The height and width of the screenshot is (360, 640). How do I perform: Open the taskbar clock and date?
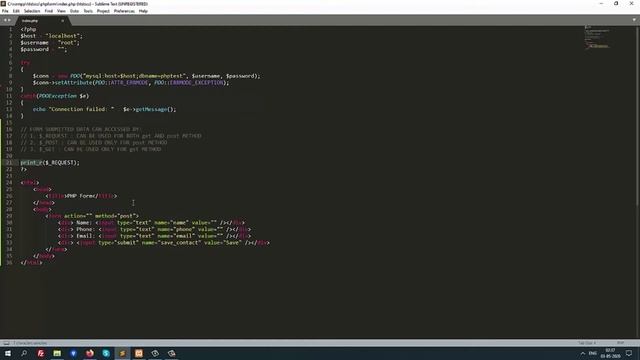point(610,353)
